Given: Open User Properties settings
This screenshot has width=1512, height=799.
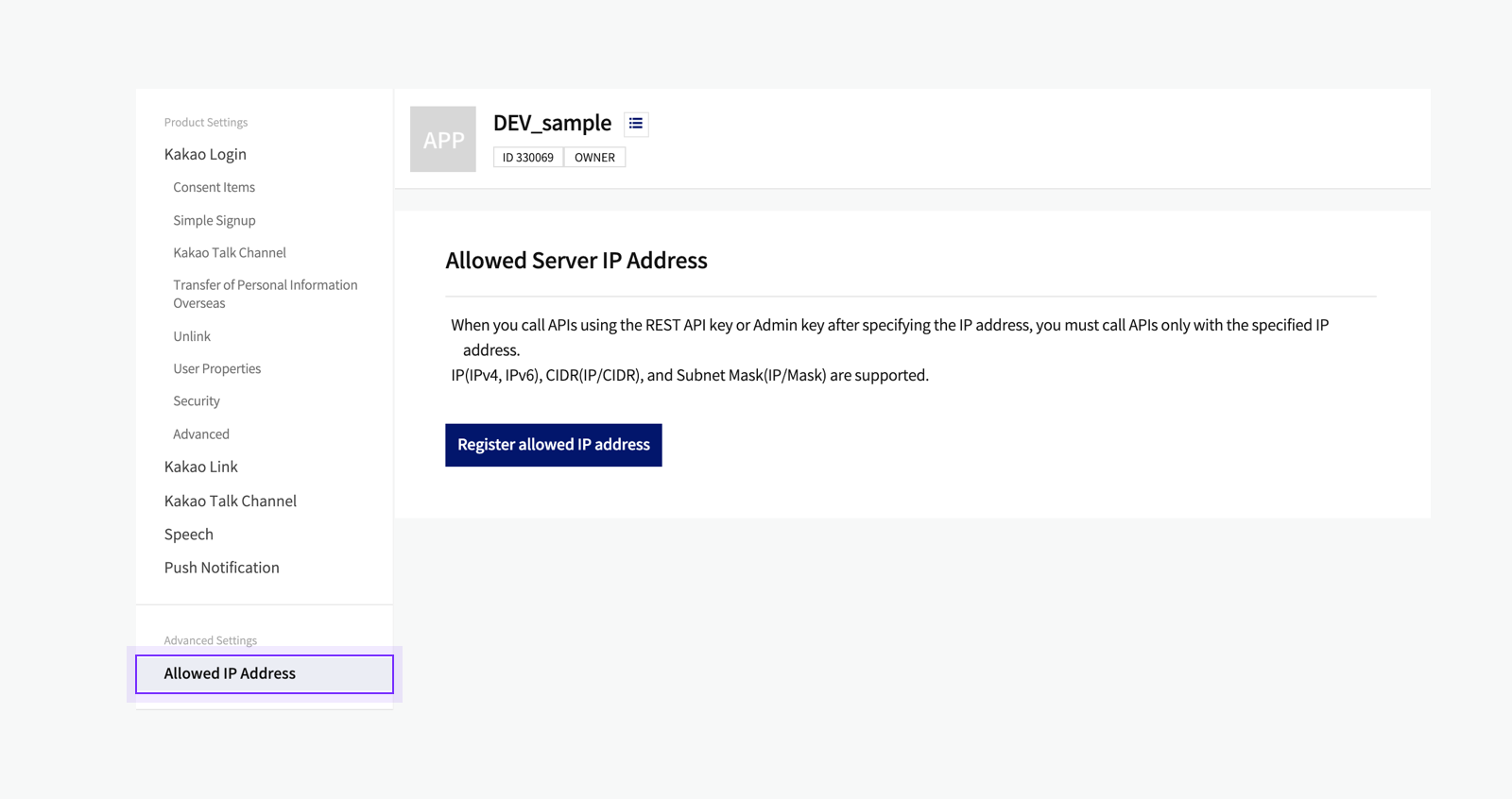Looking at the screenshot, I should pos(217,368).
